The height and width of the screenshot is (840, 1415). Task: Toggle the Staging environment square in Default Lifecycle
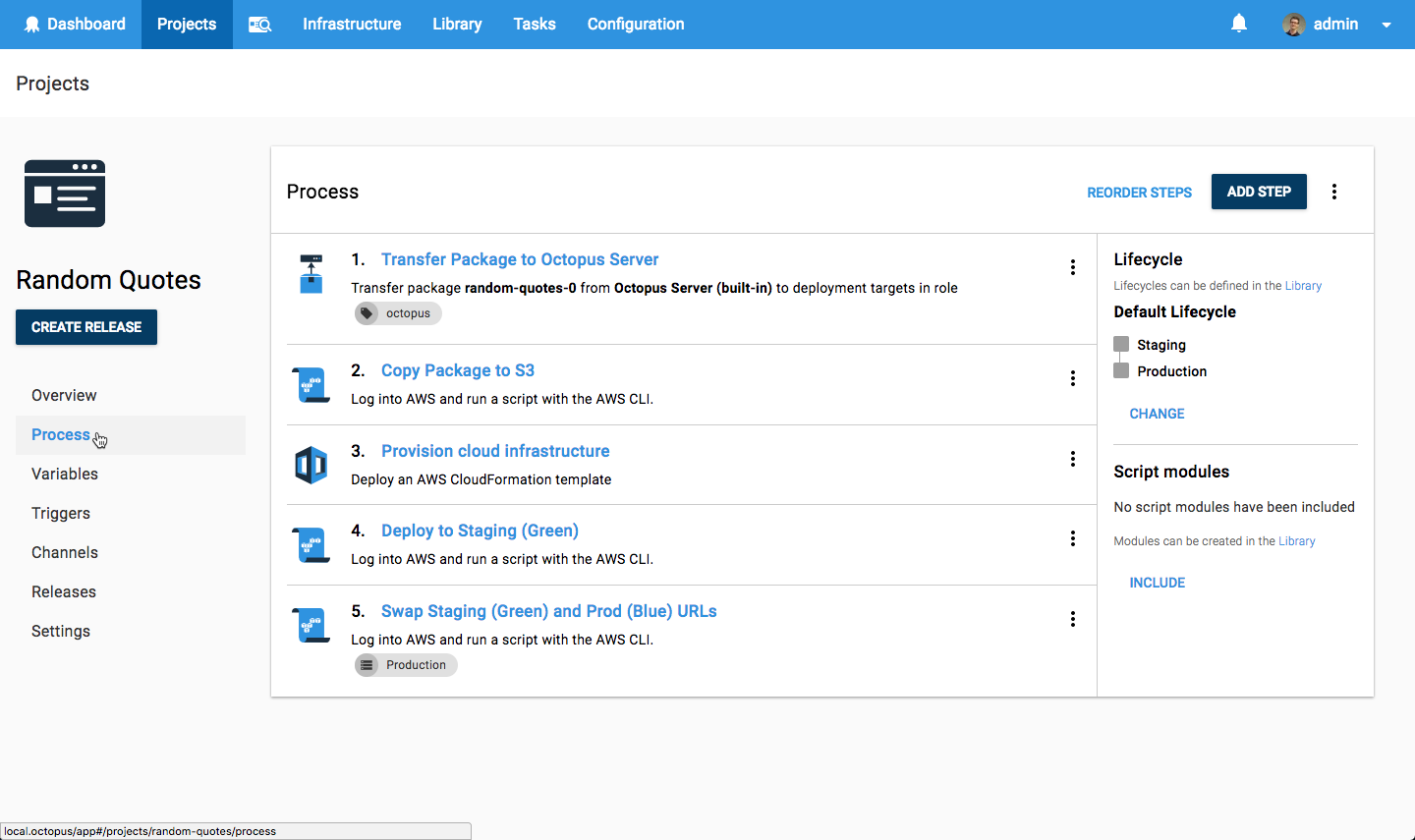click(x=1121, y=344)
